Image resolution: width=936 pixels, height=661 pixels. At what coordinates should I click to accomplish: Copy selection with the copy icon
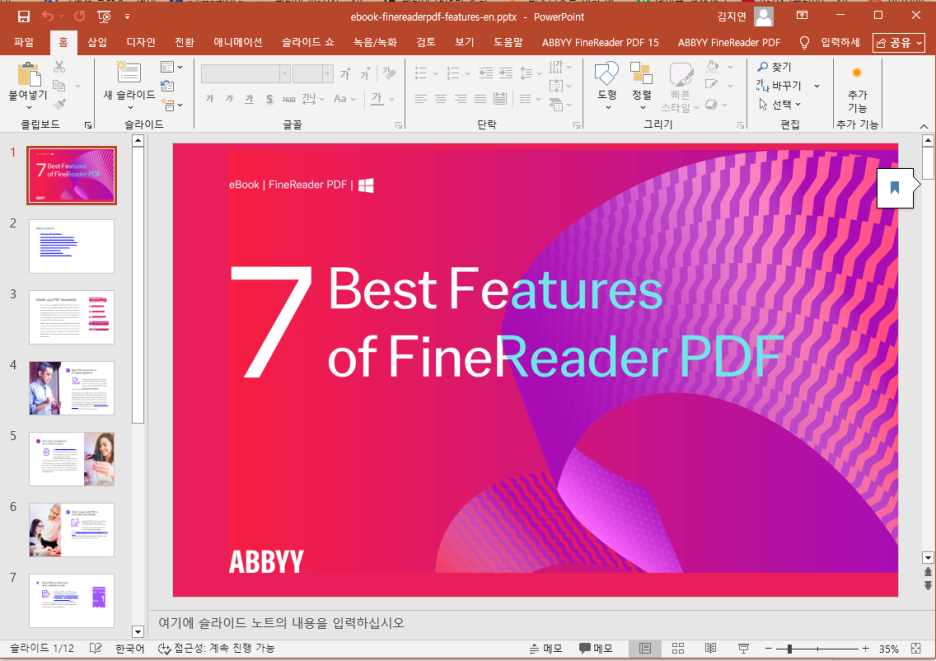tap(59, 86)
